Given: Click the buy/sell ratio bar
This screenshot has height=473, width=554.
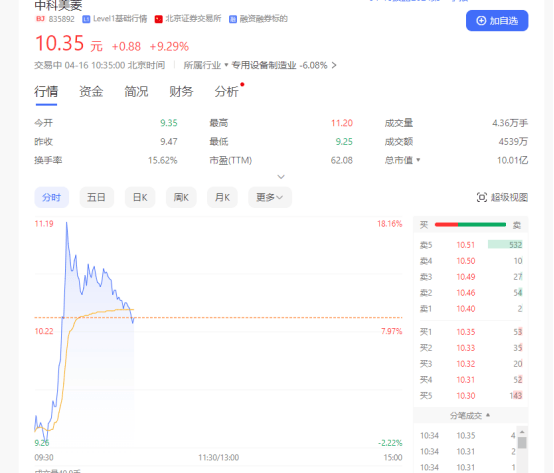Looking at the screenshot, I should [470, 225].
